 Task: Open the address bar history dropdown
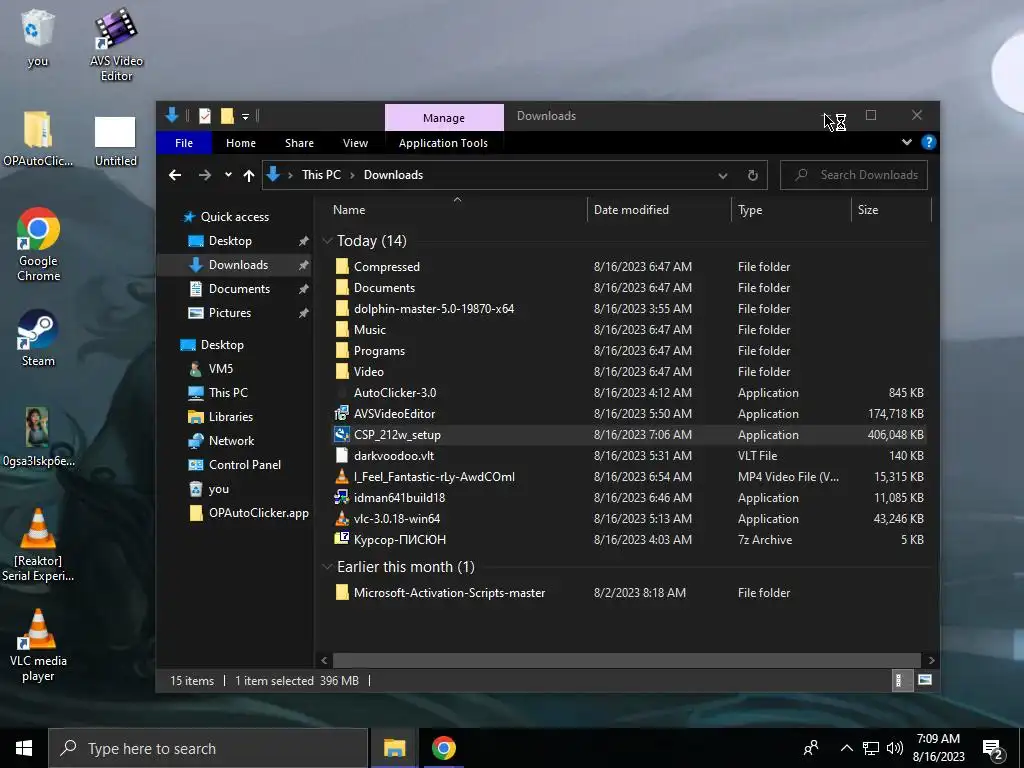click(722, 176)
